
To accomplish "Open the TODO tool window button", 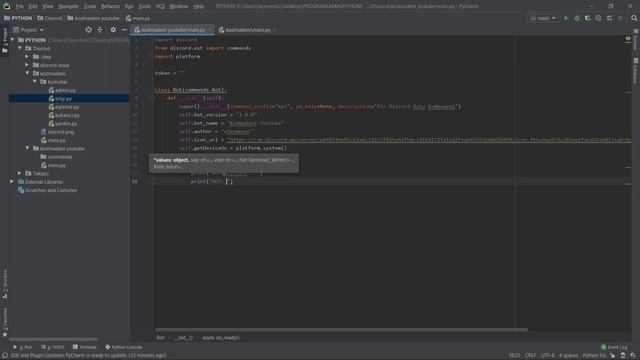I will 53,347.
